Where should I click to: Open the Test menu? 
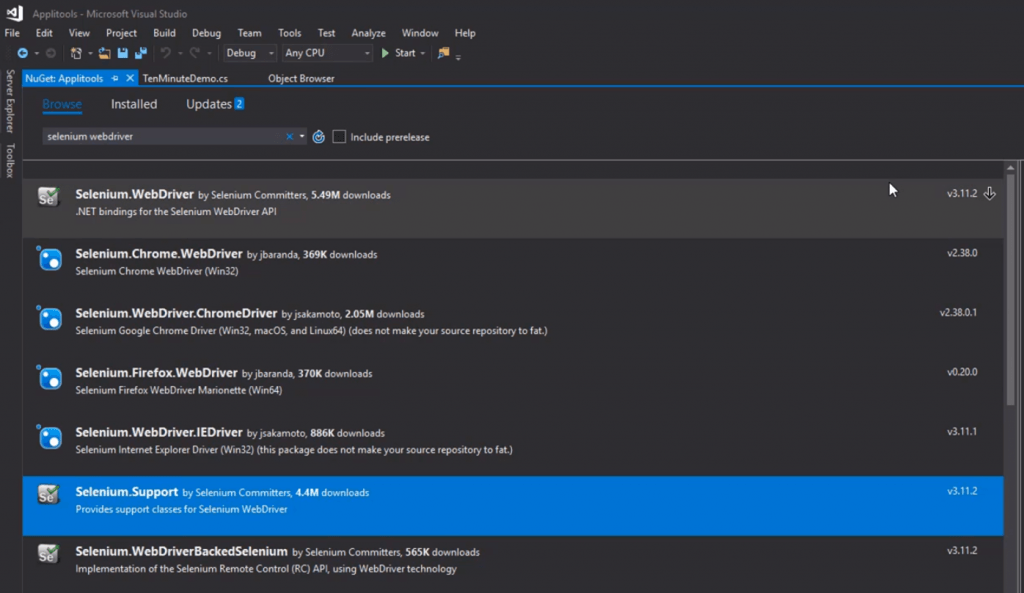(x=327, y=33)
